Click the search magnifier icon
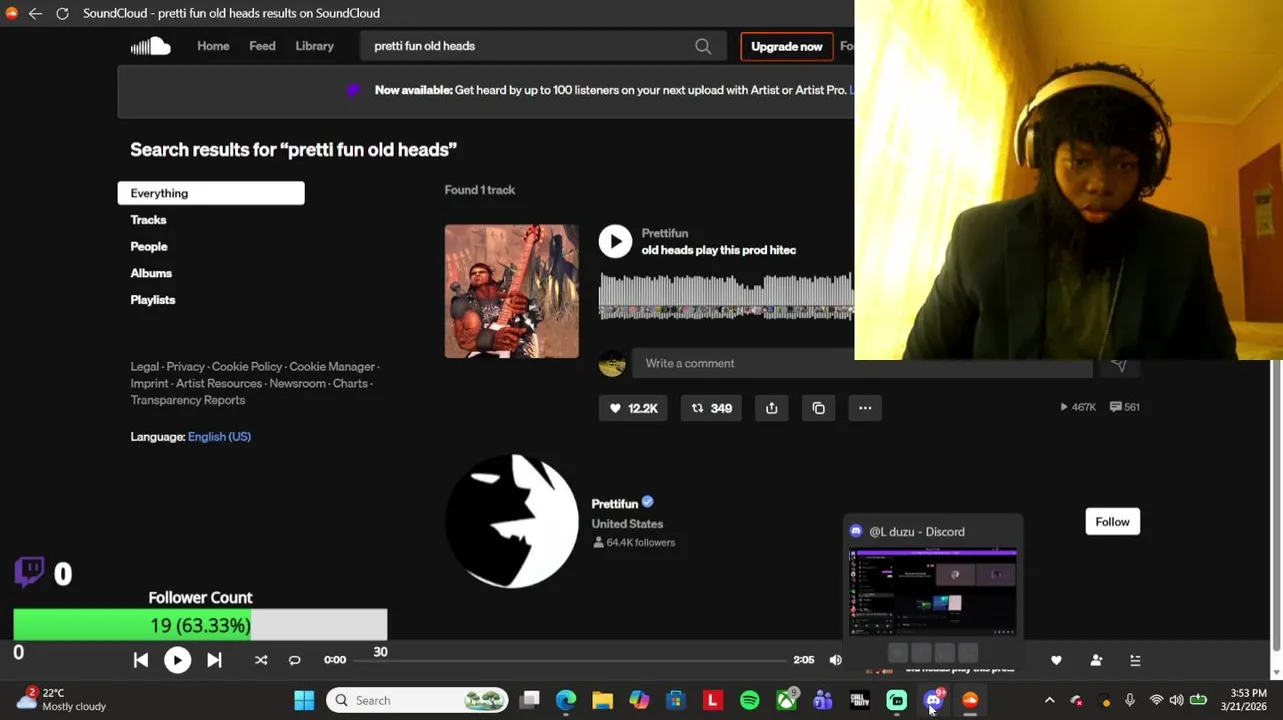Screen dimensions: 1283x720 click(x=703, y=46)
